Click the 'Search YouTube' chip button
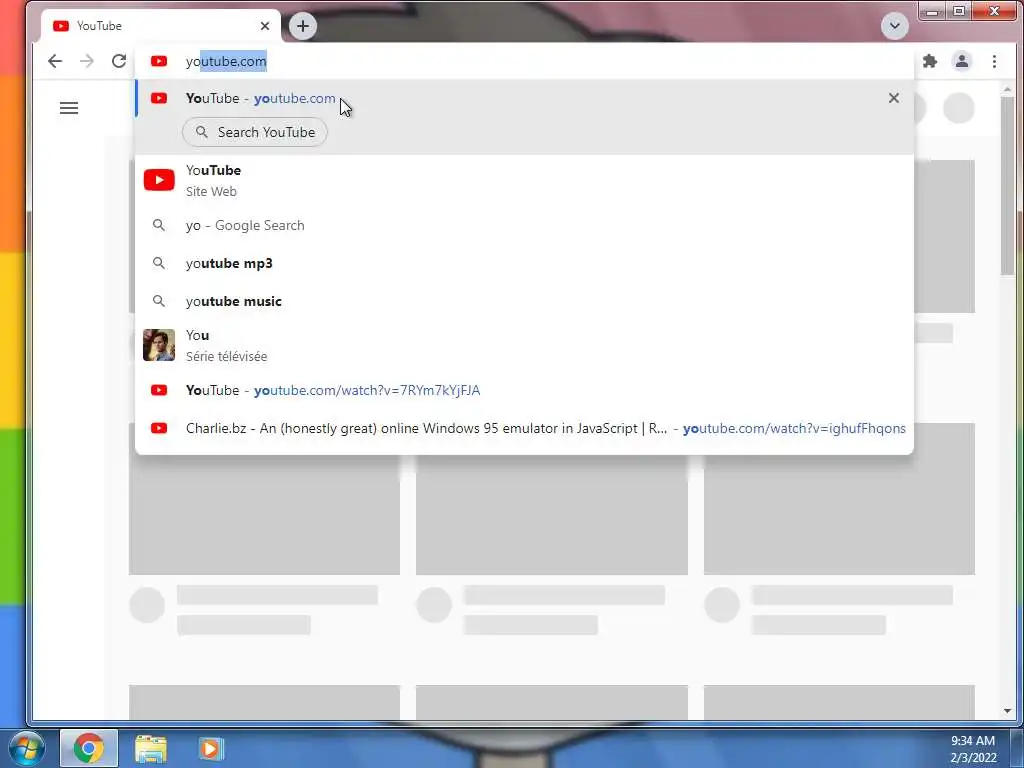 coord(255,132)
